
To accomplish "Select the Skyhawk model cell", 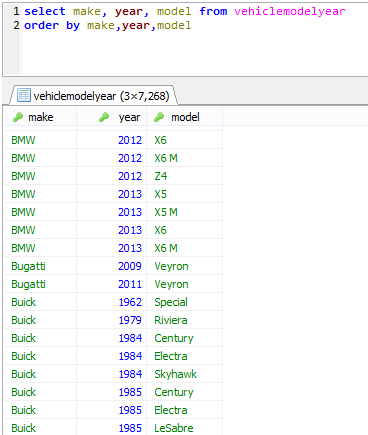I will tap(184, 374).
